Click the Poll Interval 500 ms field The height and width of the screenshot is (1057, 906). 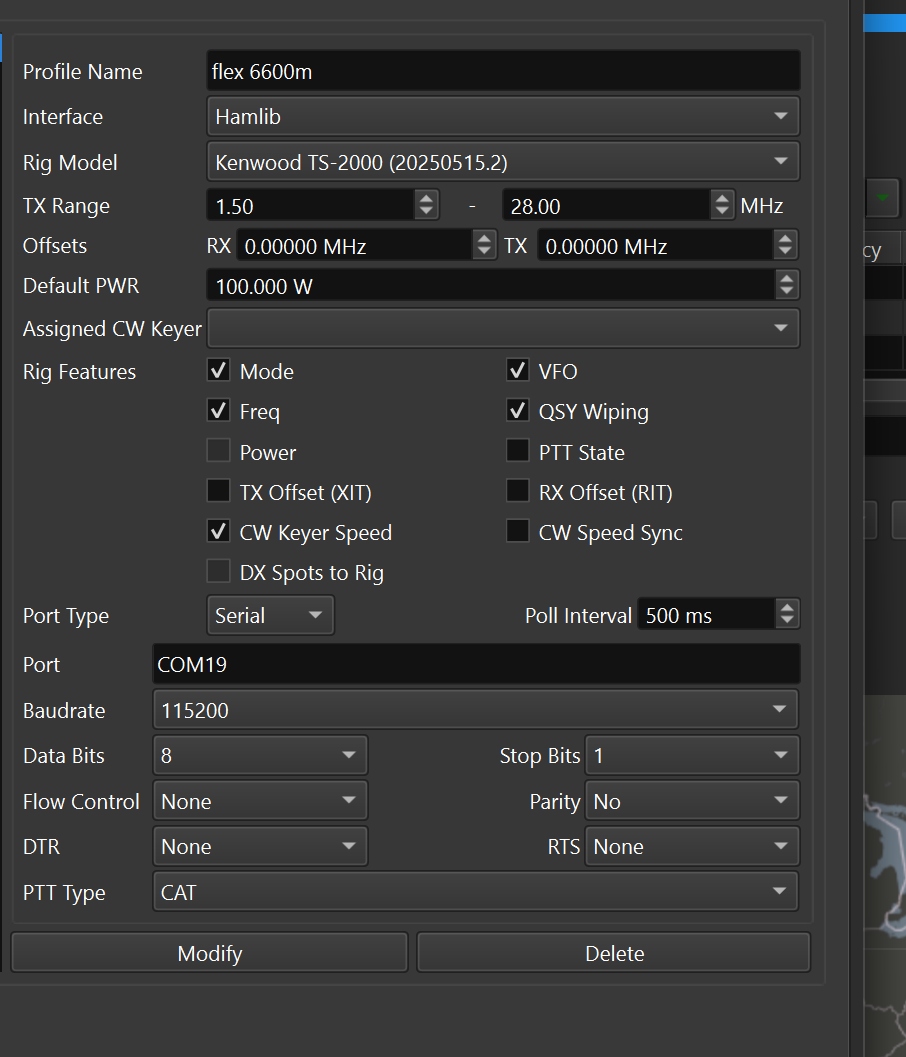pos(706,614)
